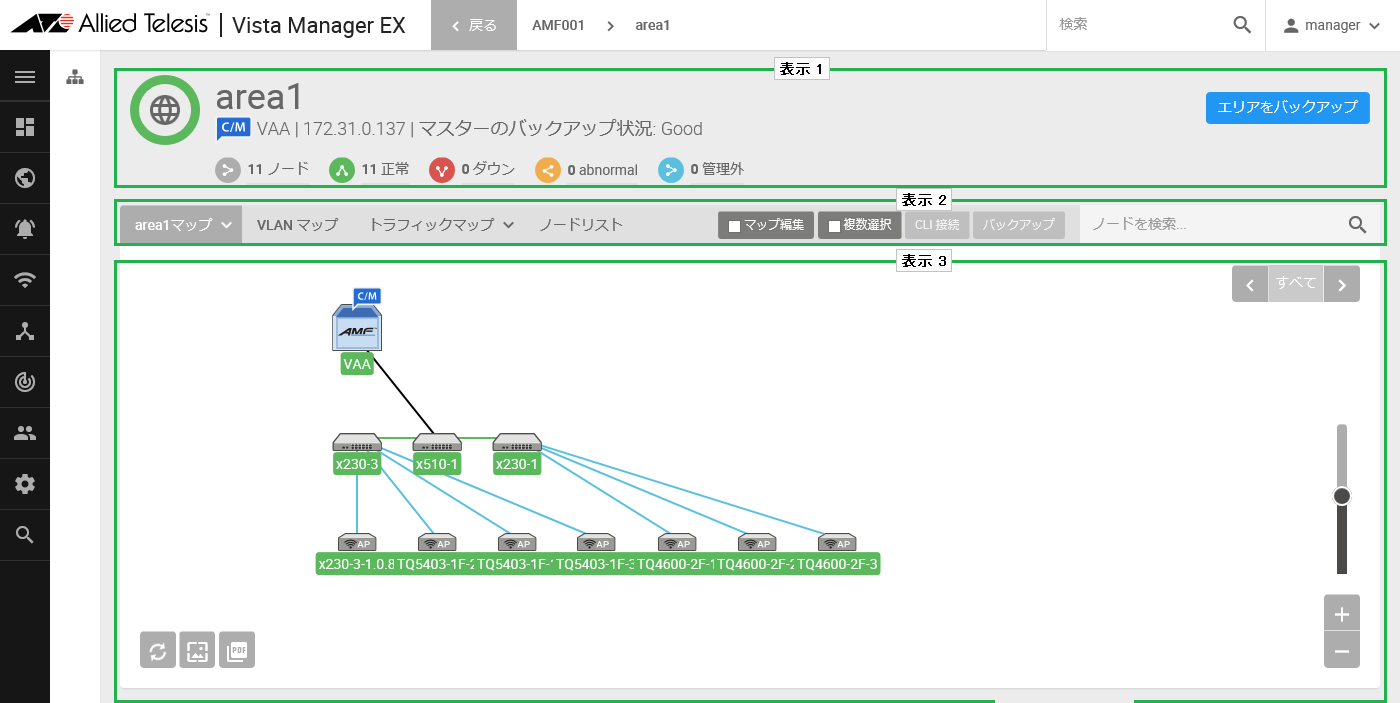The image size is (1400, 703).
Task: Open the hamburger menu in sidebar
Action: (x=25, y=77)
